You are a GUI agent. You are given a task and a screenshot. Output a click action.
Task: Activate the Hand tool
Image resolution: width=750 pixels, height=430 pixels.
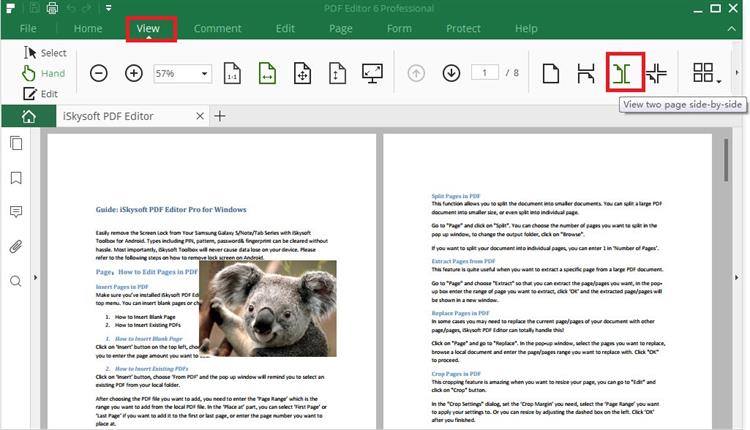click(x=44, y=73)
